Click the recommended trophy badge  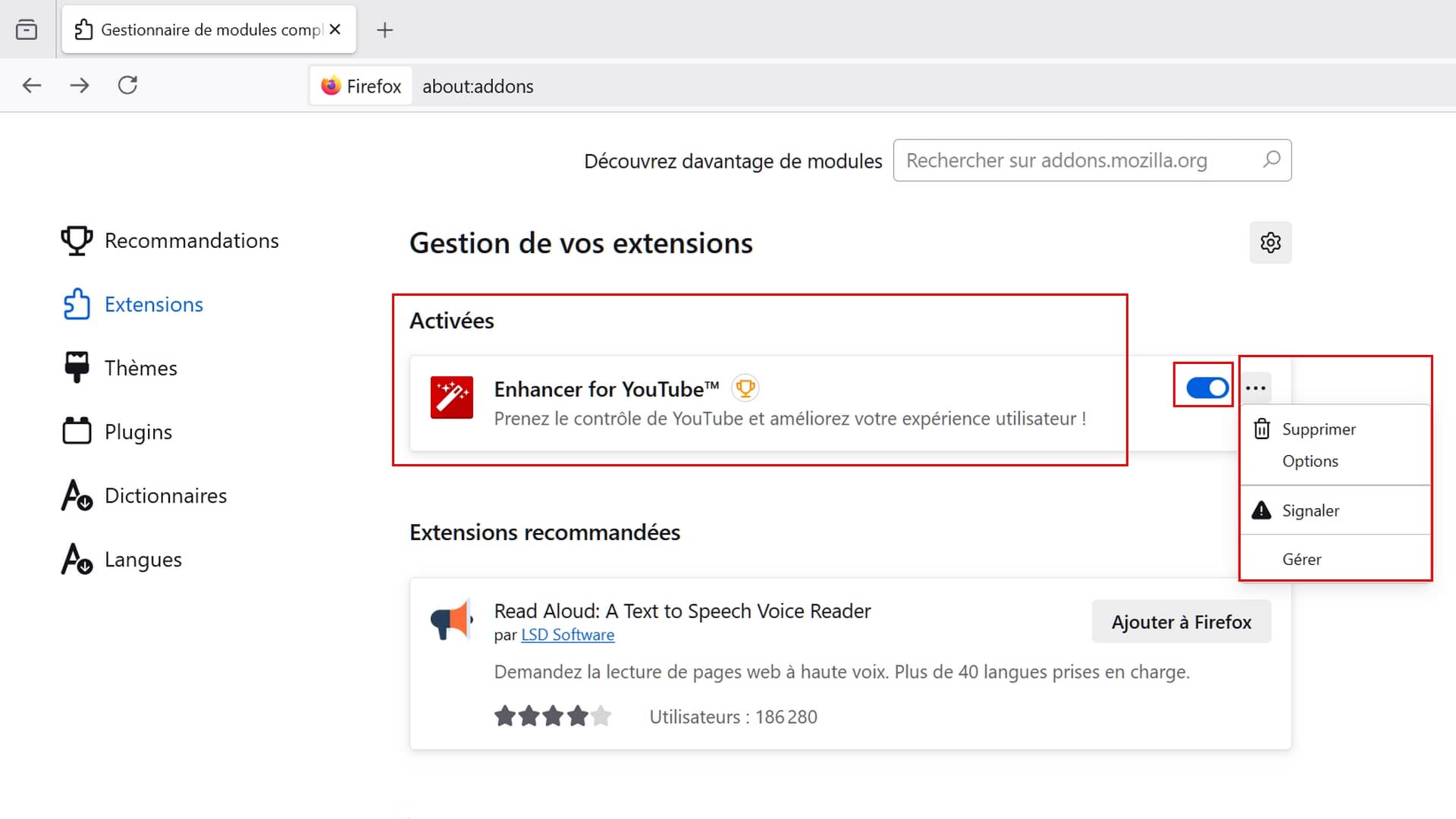(x=745, y=389)
